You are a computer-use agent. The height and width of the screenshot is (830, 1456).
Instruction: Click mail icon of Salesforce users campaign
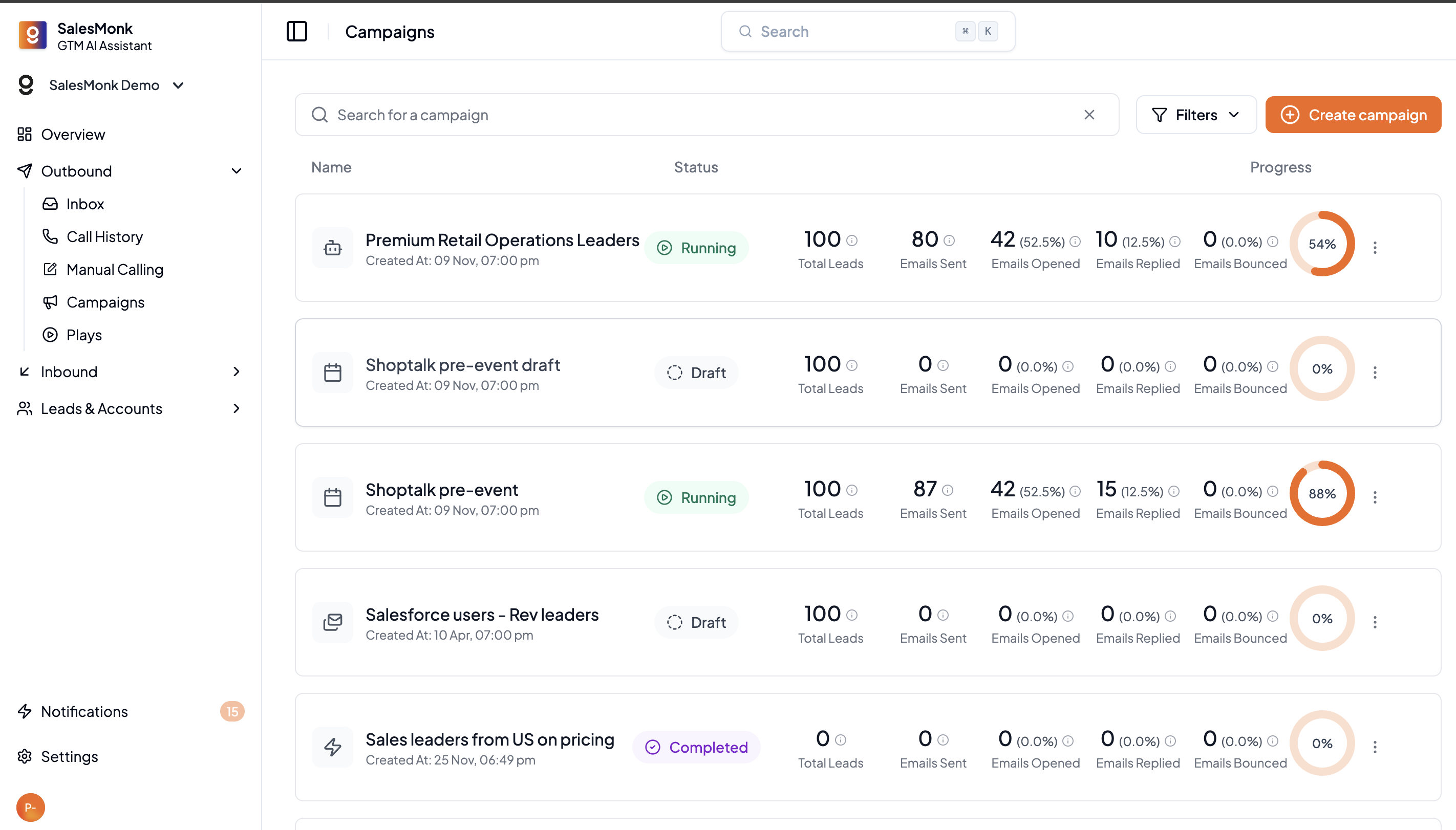tap(332, 622)
